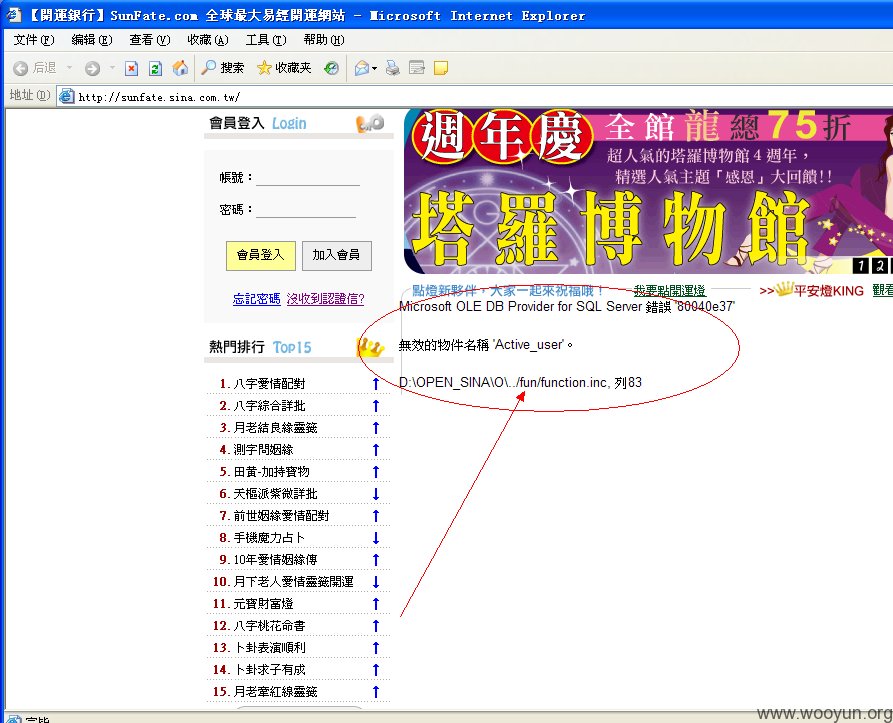Open ranking item 八字愛情配對
Screen dimensions: 893x723
(269, 384)
